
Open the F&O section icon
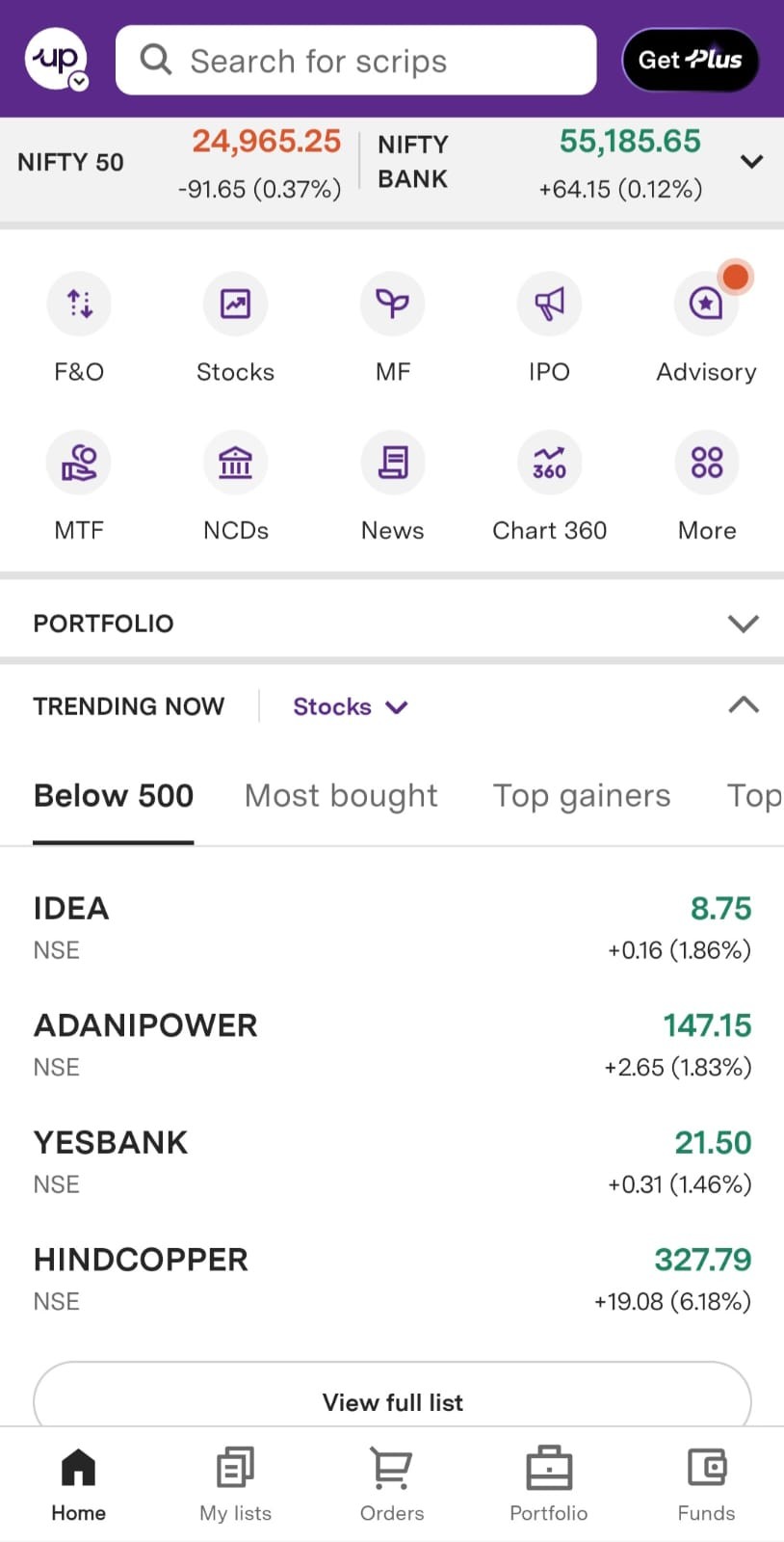click(79, 305)
